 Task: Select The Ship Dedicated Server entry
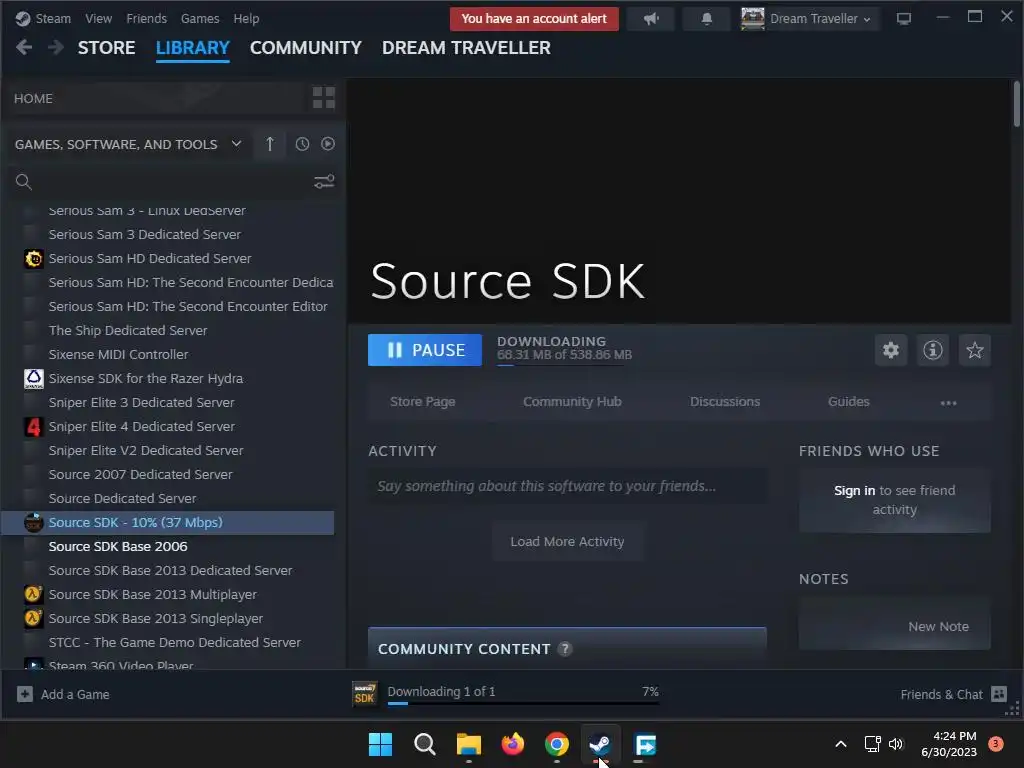click(128, 330)
